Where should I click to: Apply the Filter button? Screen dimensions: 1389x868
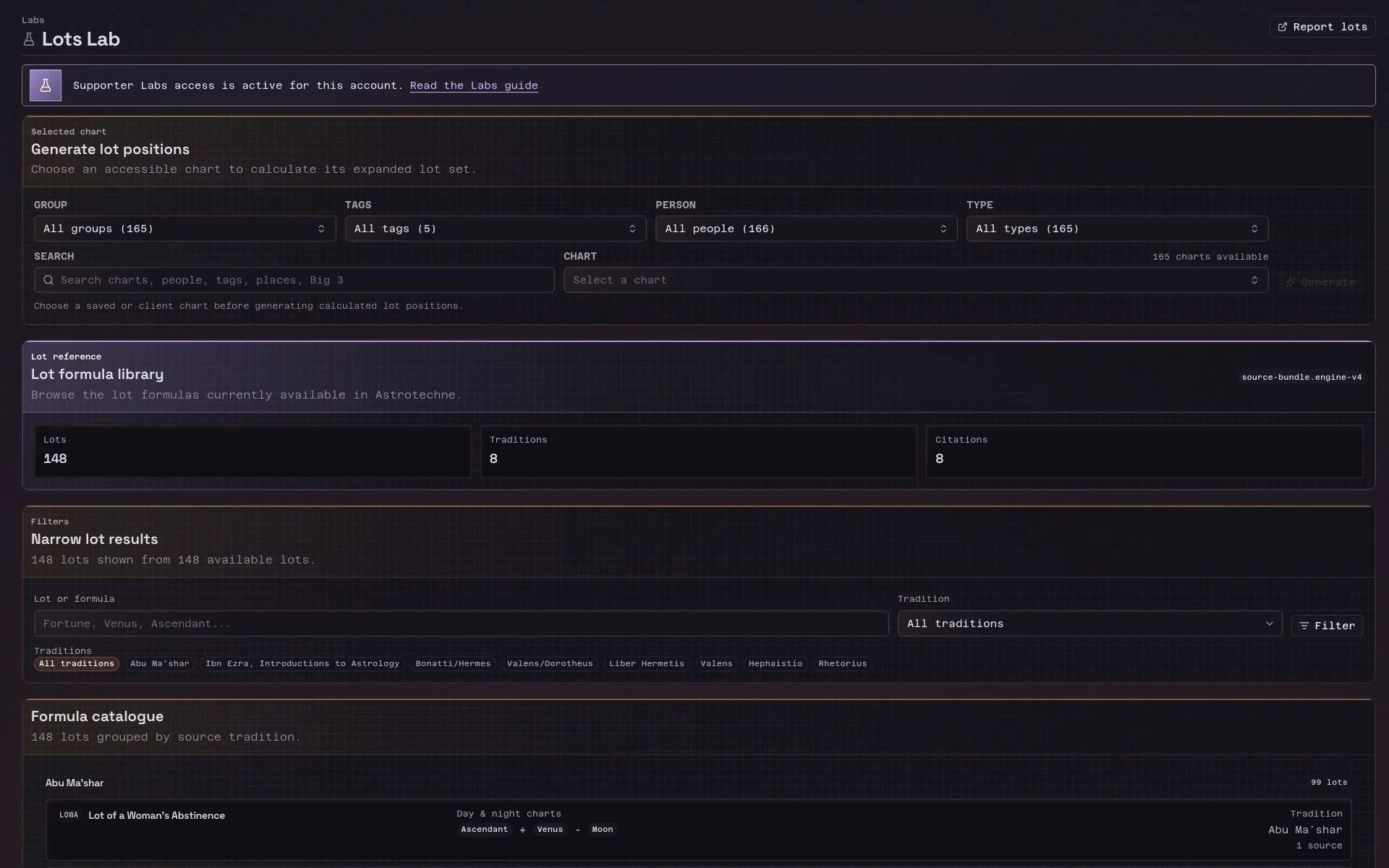click(1327, 626)
